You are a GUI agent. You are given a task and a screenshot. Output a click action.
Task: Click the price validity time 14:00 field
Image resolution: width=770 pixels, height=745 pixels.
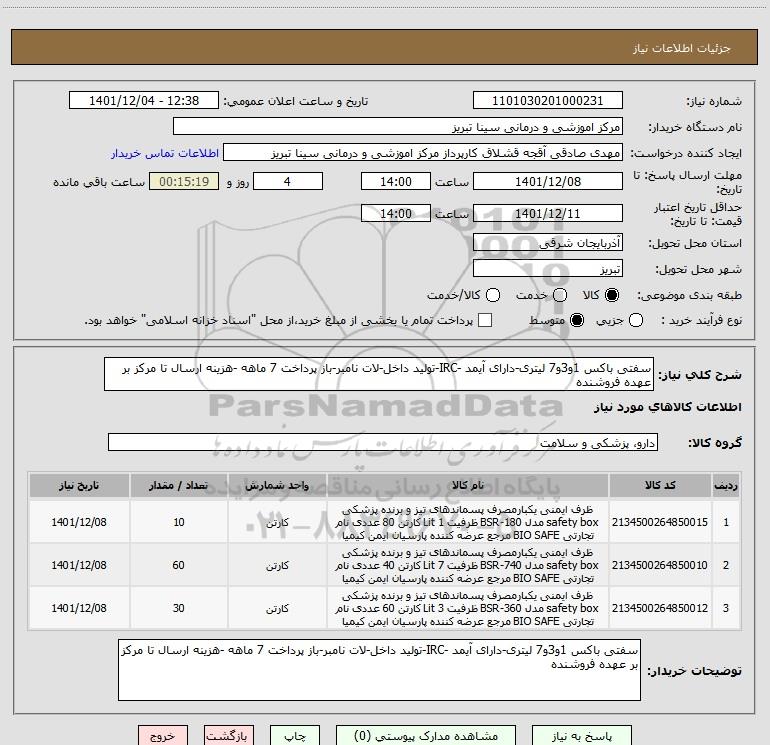[x=396, y=213]
